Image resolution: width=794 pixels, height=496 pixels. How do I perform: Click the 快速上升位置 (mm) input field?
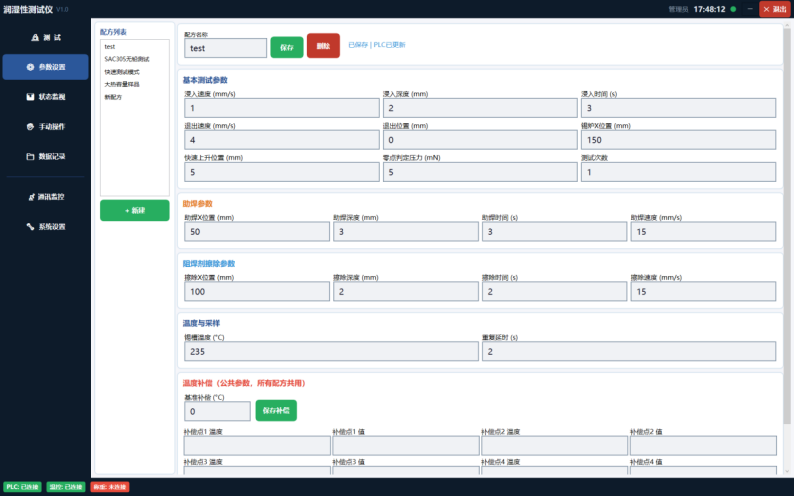[282, 172]
